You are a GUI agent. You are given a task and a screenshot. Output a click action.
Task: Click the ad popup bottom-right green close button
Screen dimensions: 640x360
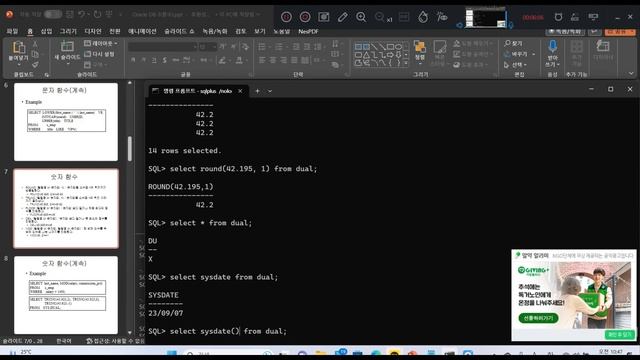point(620,334)
